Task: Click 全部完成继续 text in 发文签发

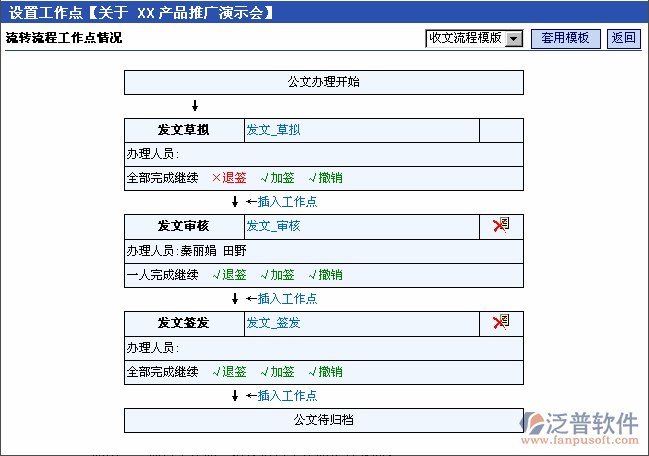Action: [162, 372]
